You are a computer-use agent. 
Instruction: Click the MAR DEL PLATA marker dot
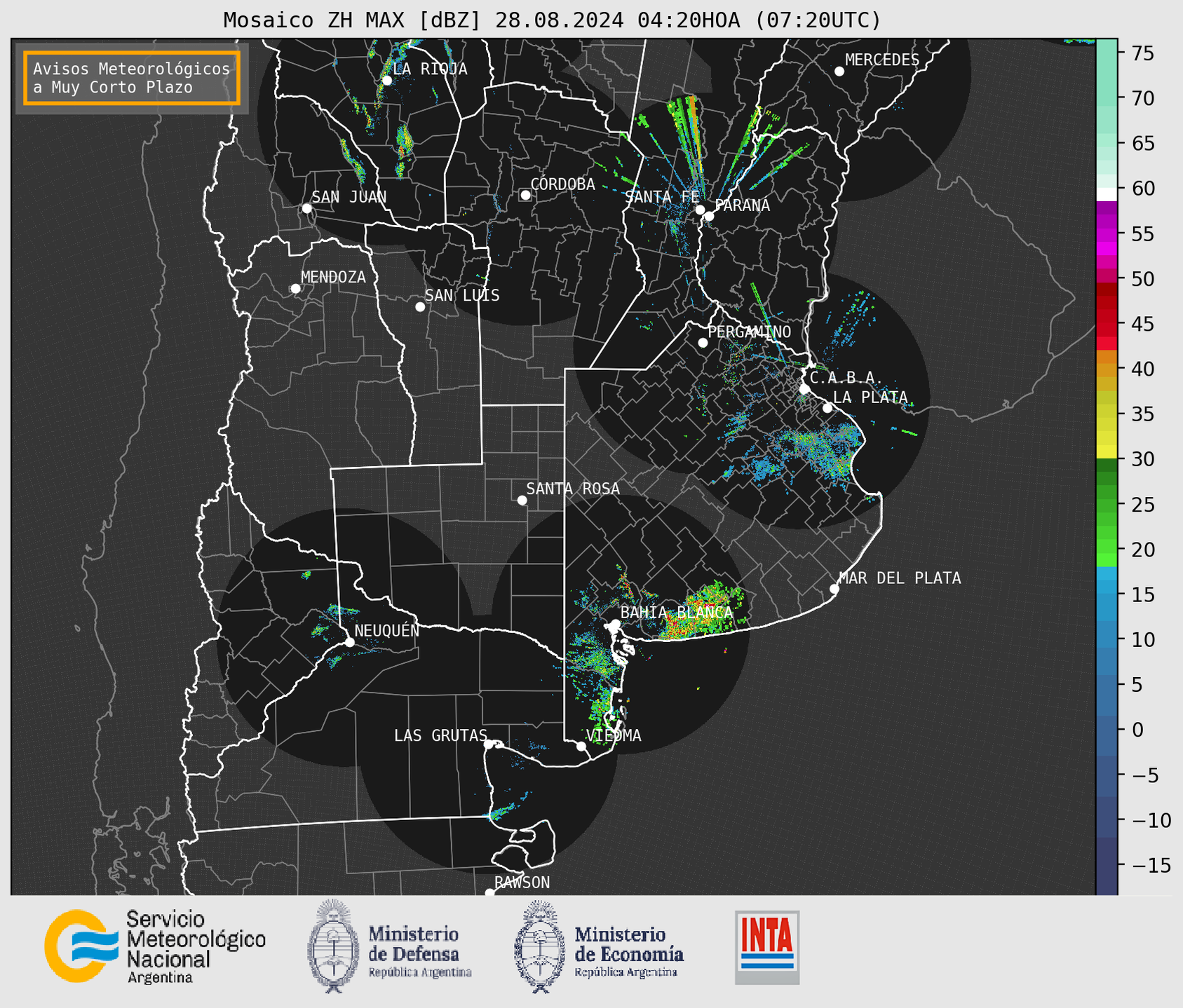[834, 589]
